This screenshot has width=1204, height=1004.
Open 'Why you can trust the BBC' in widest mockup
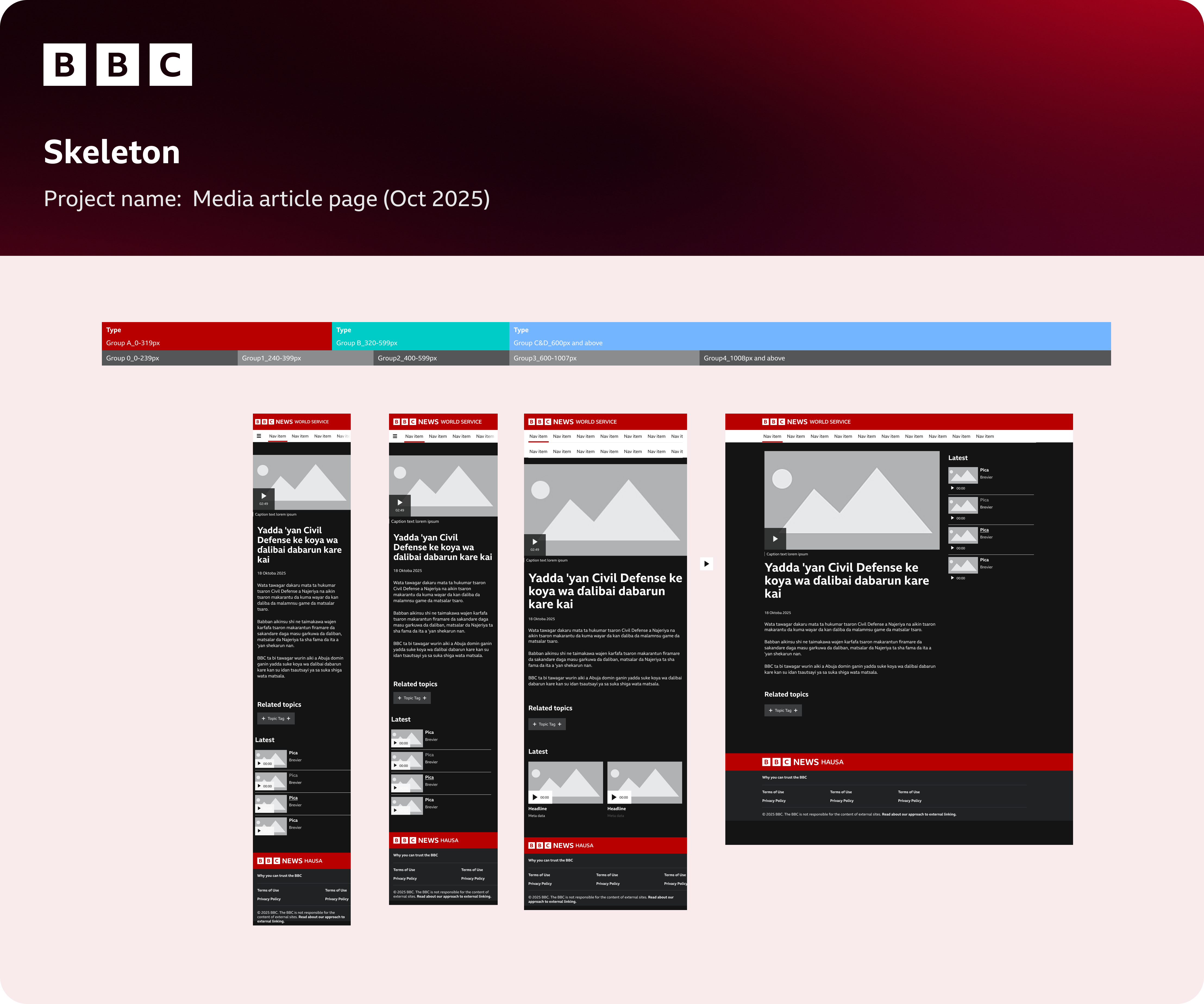784,778
